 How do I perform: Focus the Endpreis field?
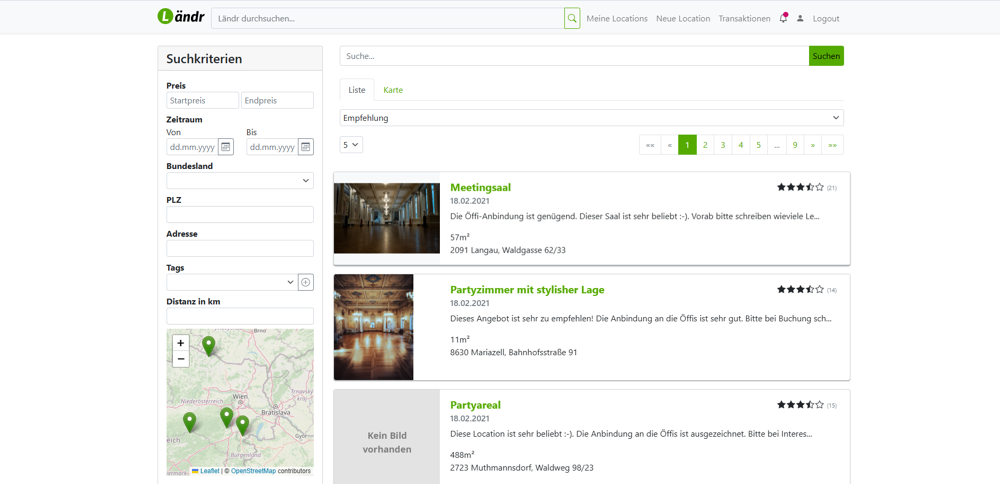click(277, 100)
